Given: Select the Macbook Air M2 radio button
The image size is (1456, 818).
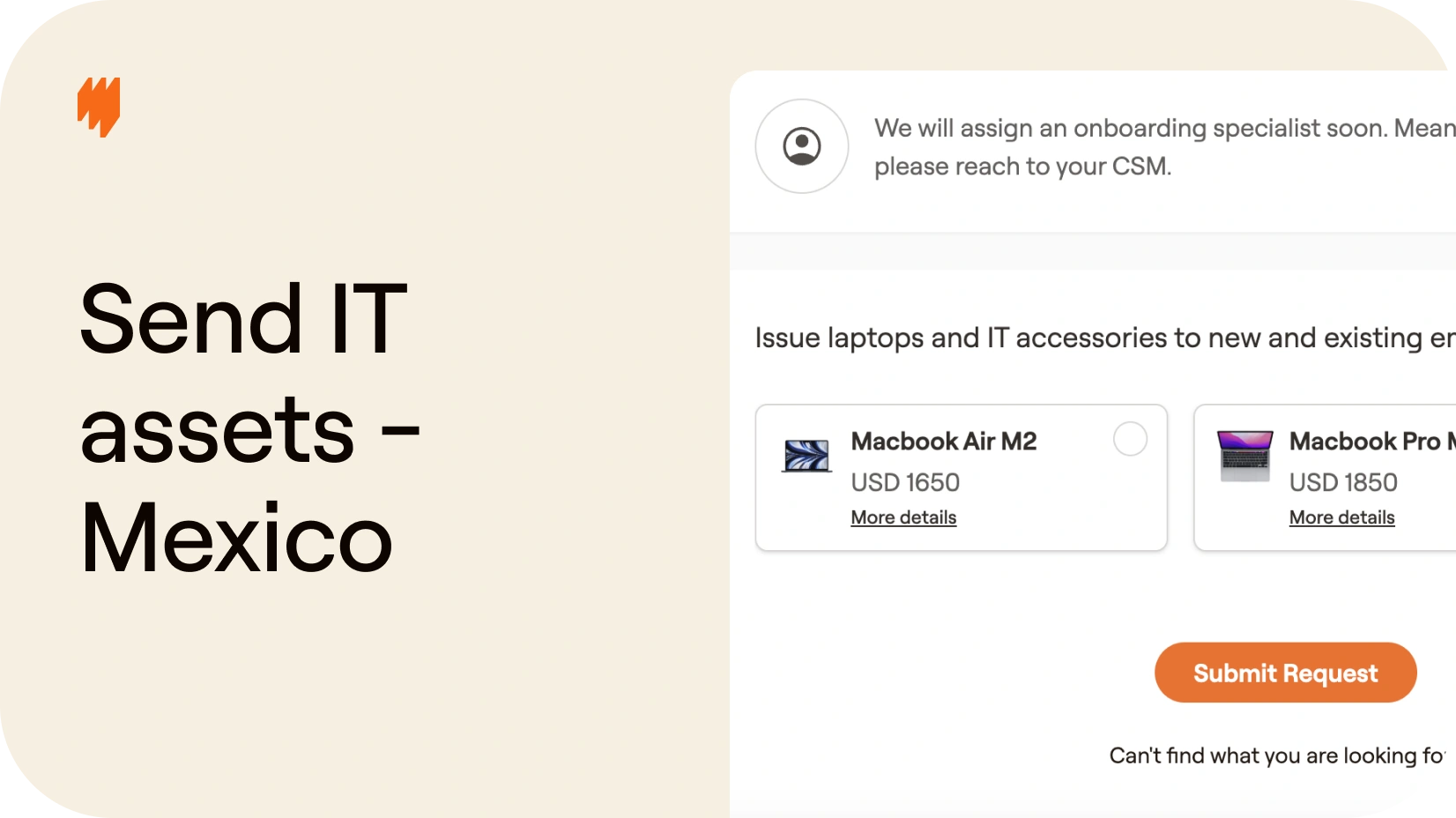Looking at the screenshot, I should (1130, 439).
